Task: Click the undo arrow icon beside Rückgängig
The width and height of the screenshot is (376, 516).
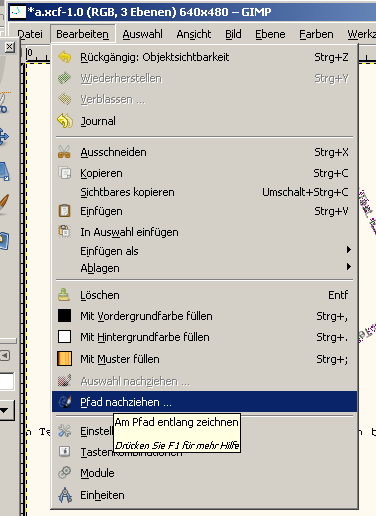Action: click(64, 57)
